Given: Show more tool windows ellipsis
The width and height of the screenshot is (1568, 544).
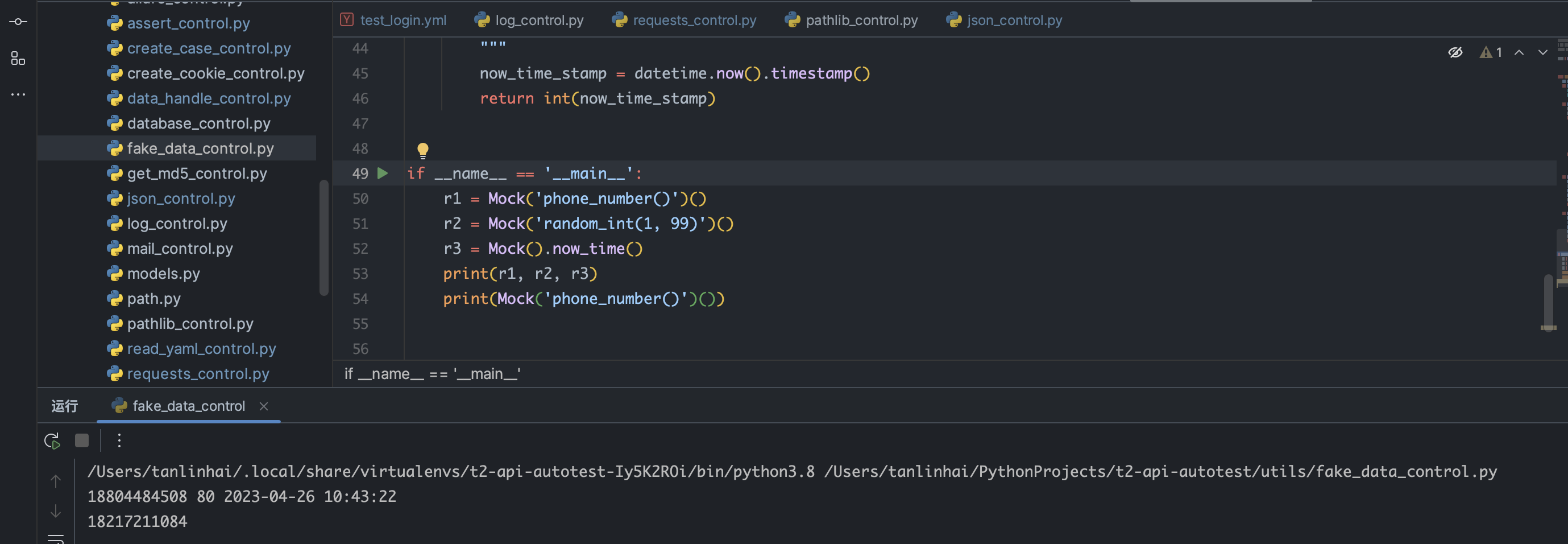Looking at the screenshot, I should point(18,94).
